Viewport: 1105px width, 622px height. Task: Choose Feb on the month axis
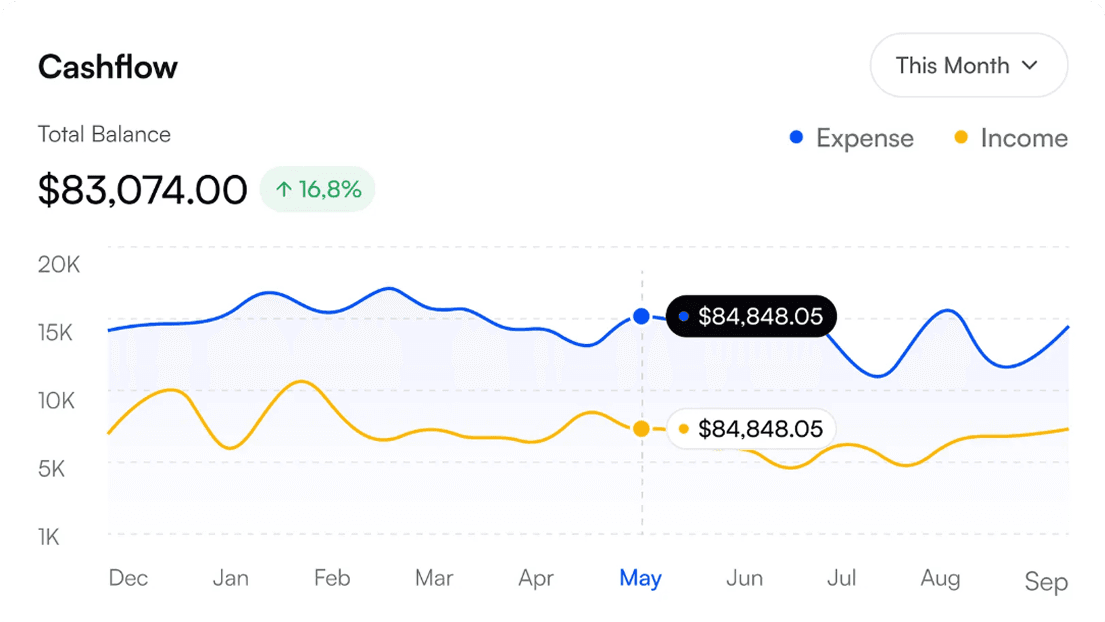click(x=332, y=578)
